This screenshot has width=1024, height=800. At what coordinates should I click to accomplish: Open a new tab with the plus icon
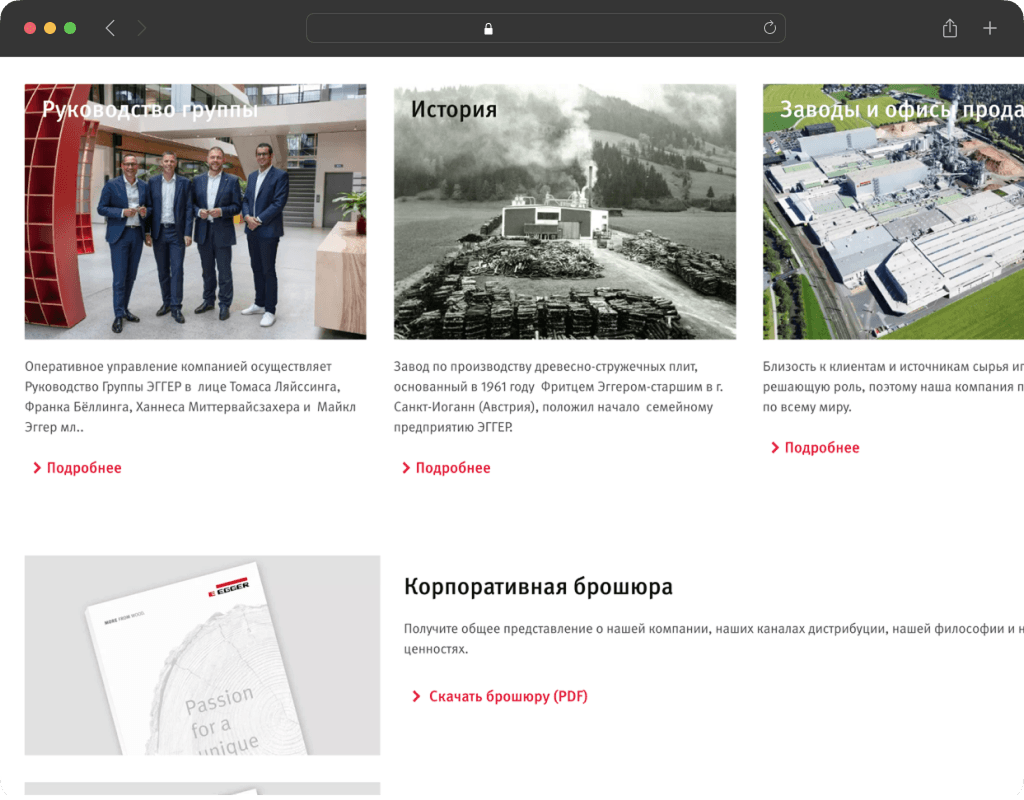tap(989, 28)
